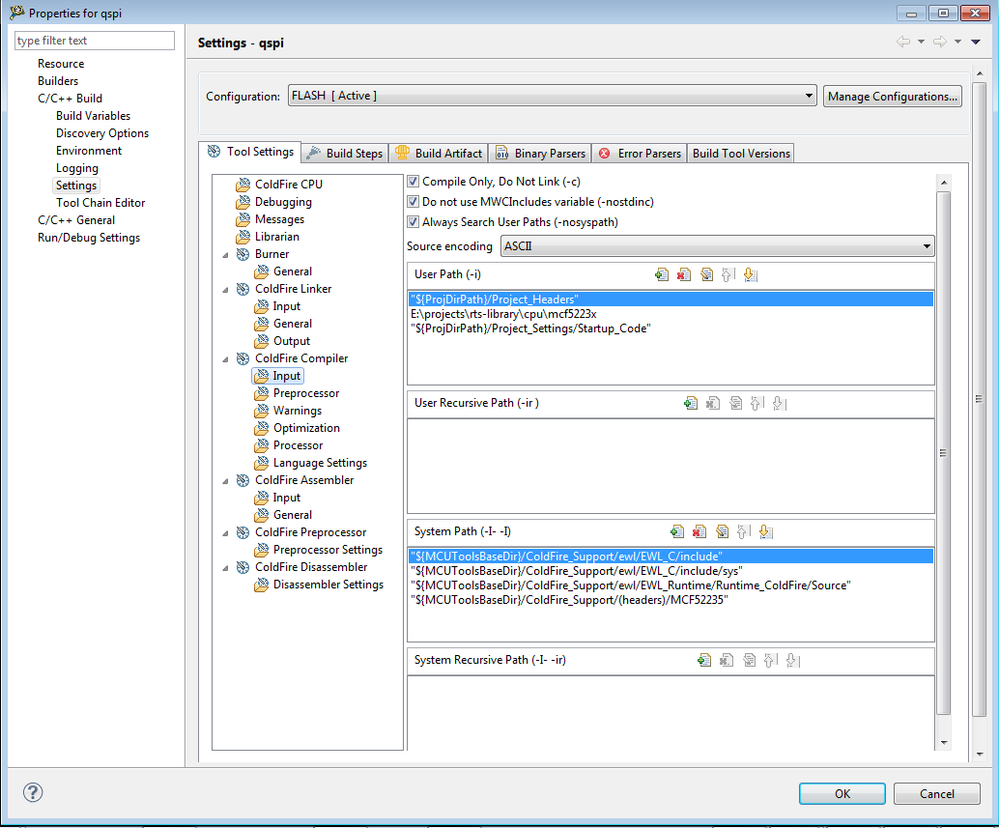Toggle Do not use MWCIncludes variable (-nostdinc)
This screenshot has height=828, width=999.
click(x=413, y=202)
